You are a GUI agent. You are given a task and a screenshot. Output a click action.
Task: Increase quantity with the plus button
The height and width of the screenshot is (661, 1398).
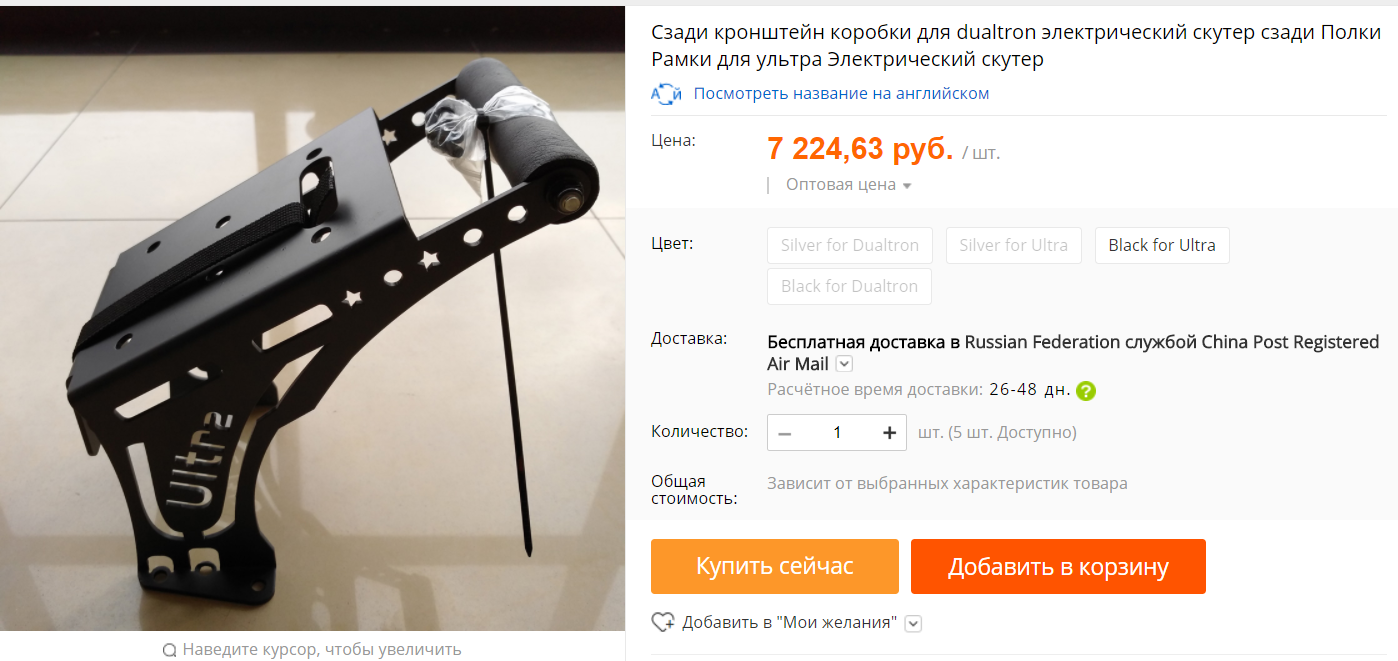pyautogui.click(x=889, y=433)
